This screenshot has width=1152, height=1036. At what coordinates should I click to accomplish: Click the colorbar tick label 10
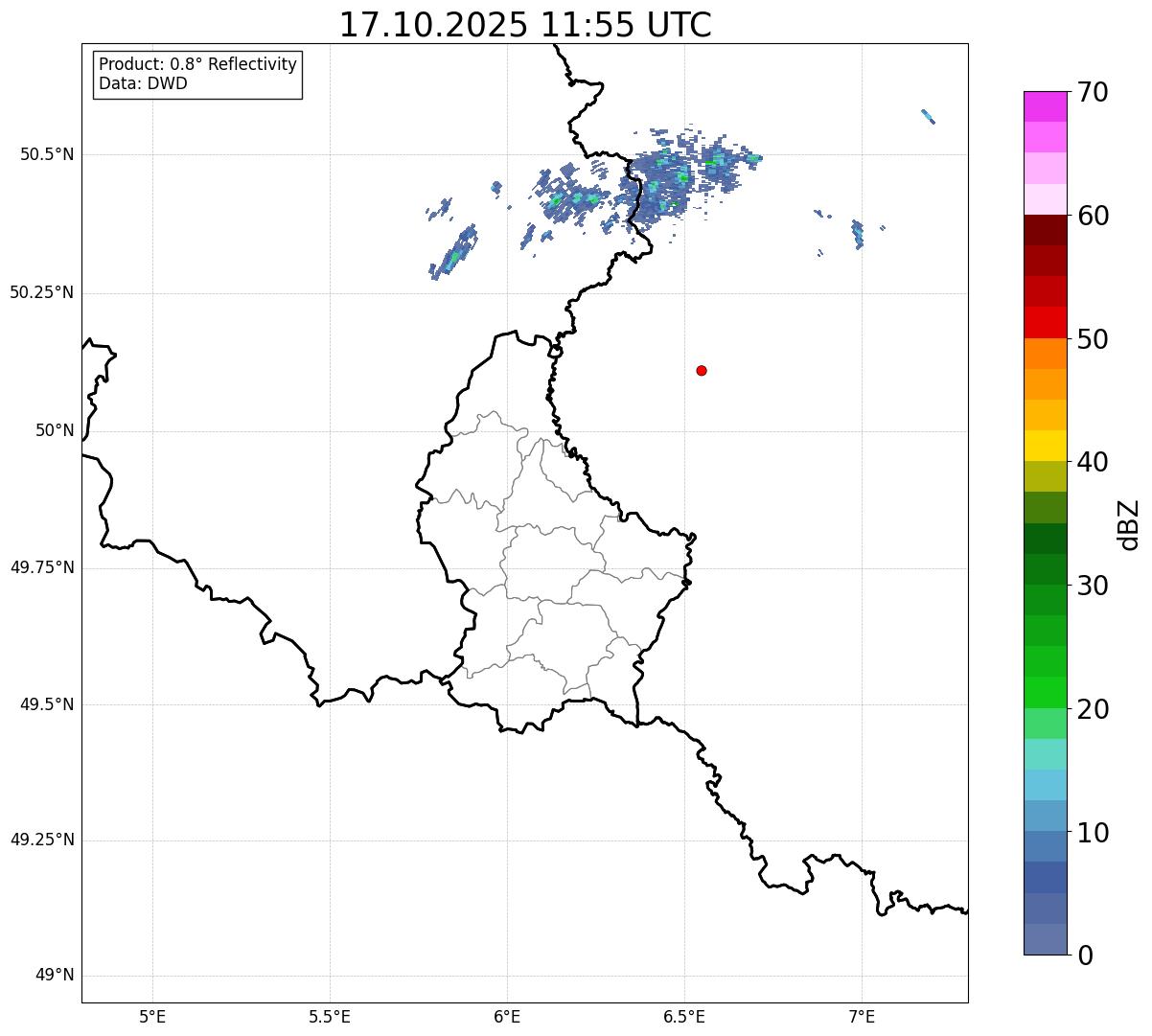click(x=1093, y=833)
